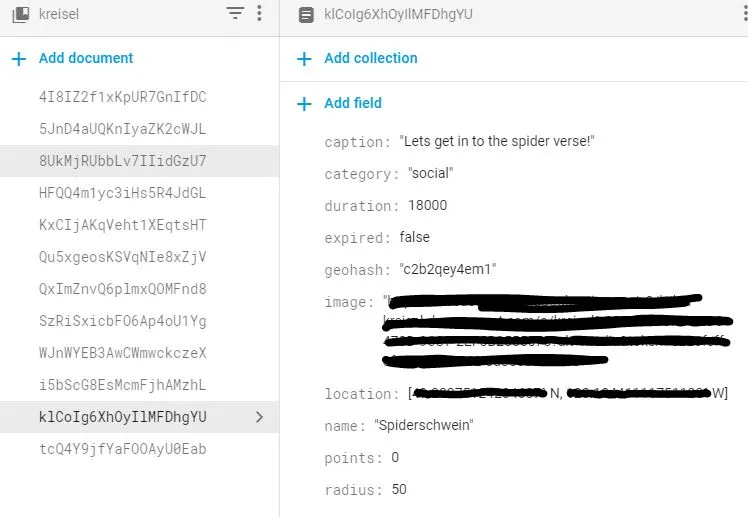Screen dimensions: 748x517
Task: Select document tcQ4Y9jfYaFOOAyU0Eab
Action: point(122,449)
